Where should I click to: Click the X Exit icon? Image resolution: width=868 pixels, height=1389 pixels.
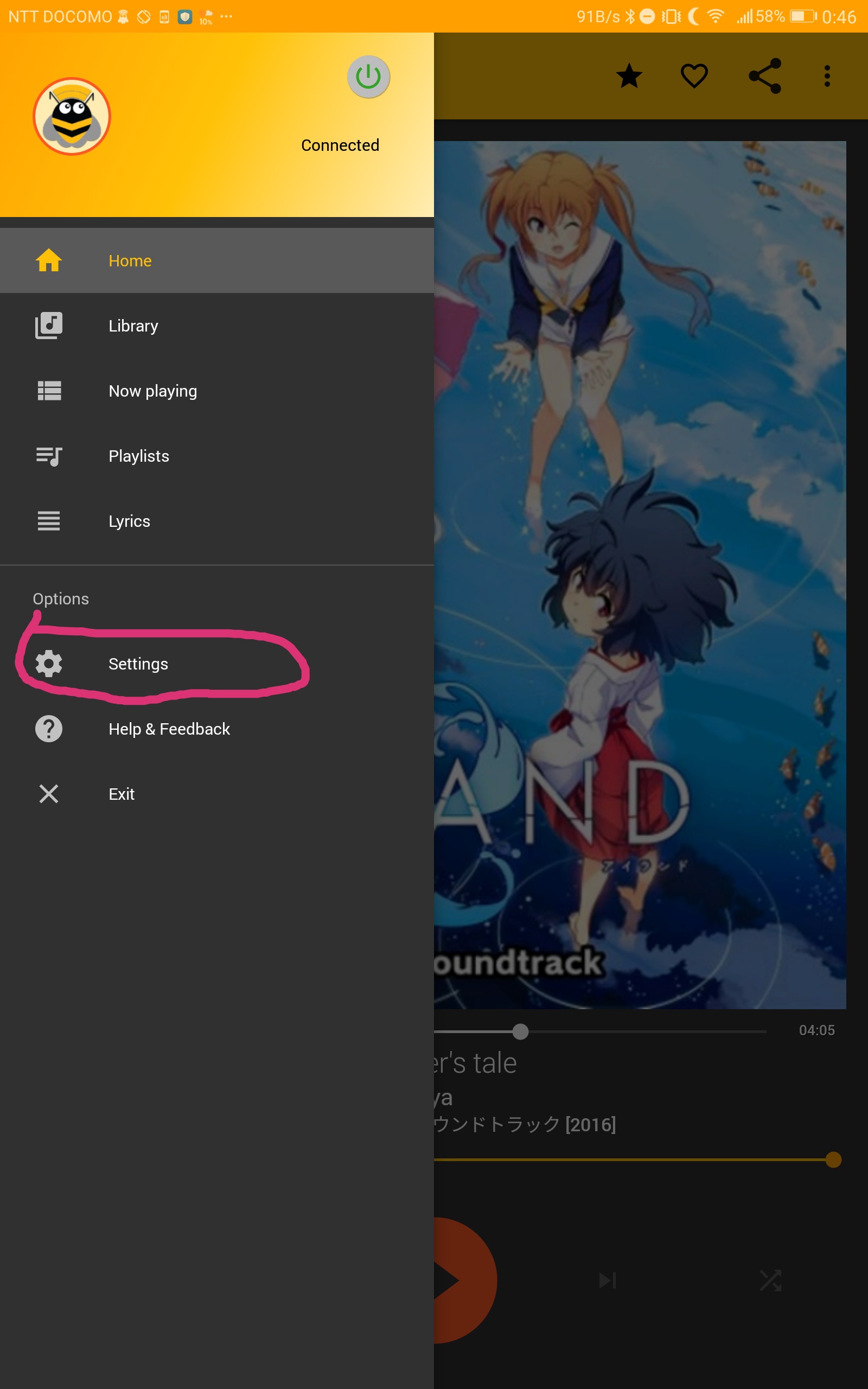[49, 794]
